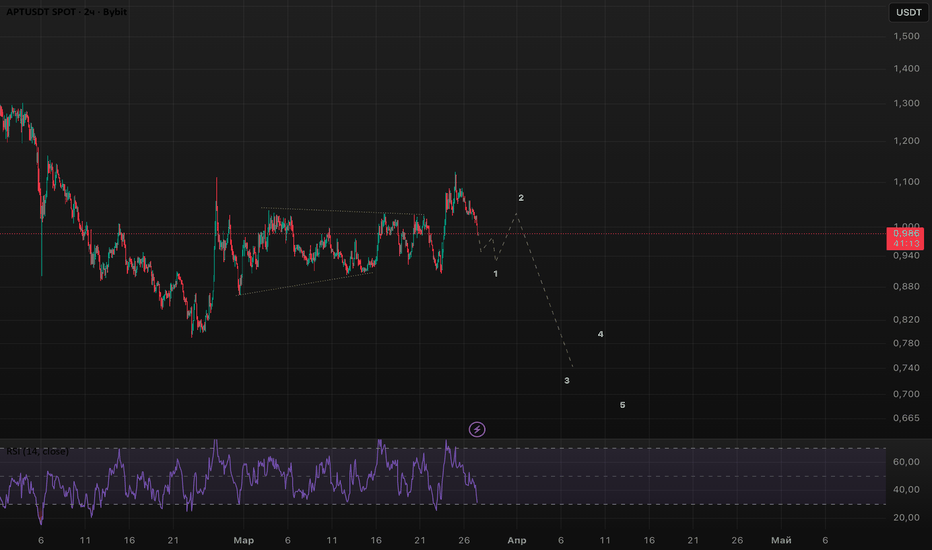This screenshot has height=550, width=932.
Task: Click the Май month label on time axis
Action: (x=781, y=540)
